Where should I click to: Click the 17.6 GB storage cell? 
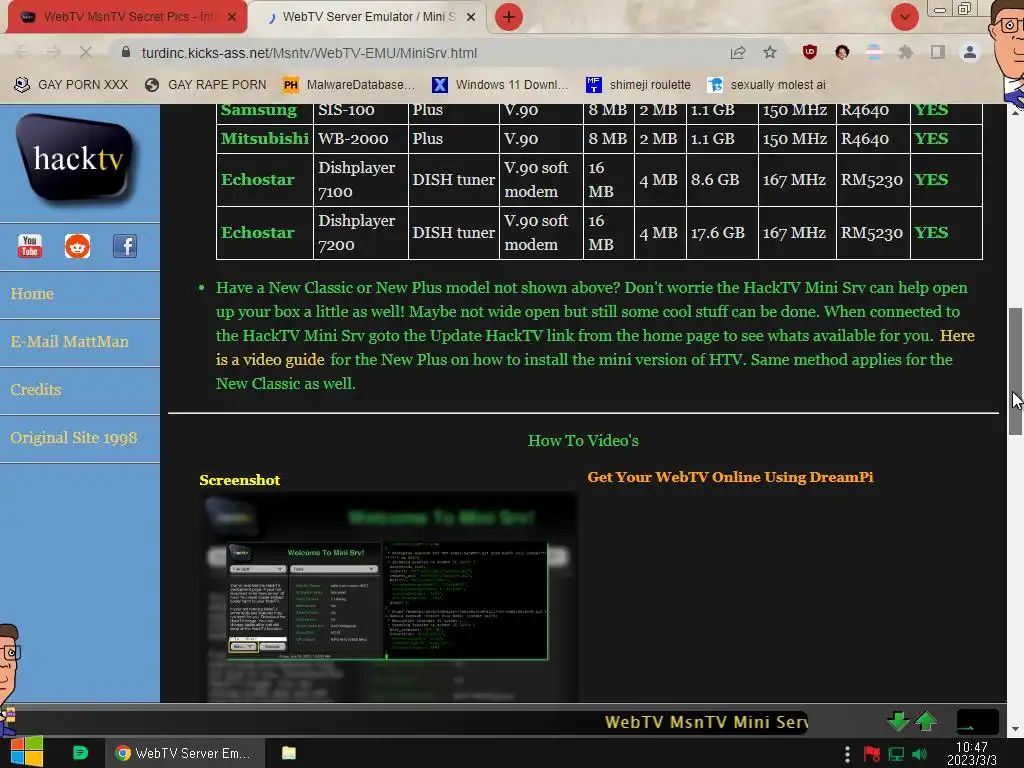(722, 232)
